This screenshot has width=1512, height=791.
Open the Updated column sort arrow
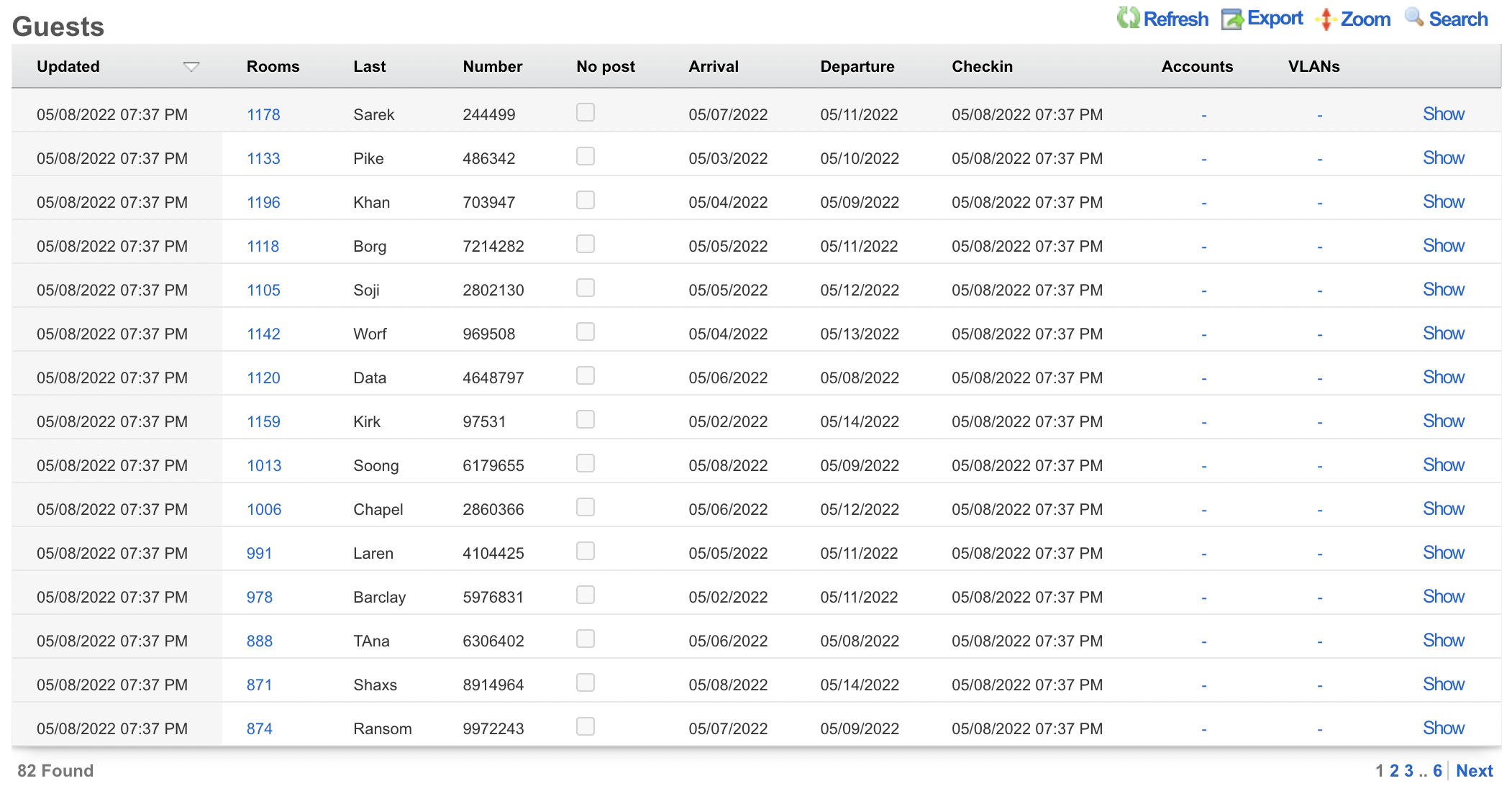pyautogui.click(x=191, y=67)
